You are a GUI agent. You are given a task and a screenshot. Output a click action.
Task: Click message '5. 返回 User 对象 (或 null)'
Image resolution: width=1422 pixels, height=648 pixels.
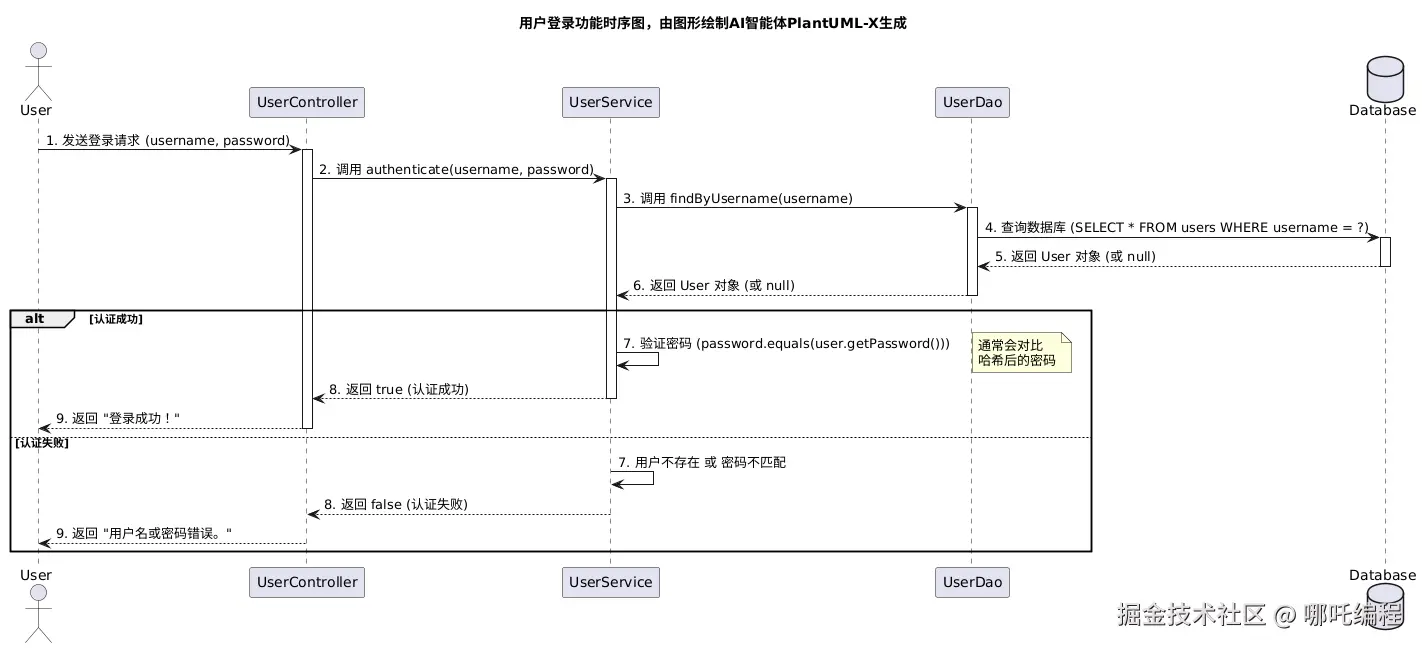[x=1075, y=257]
